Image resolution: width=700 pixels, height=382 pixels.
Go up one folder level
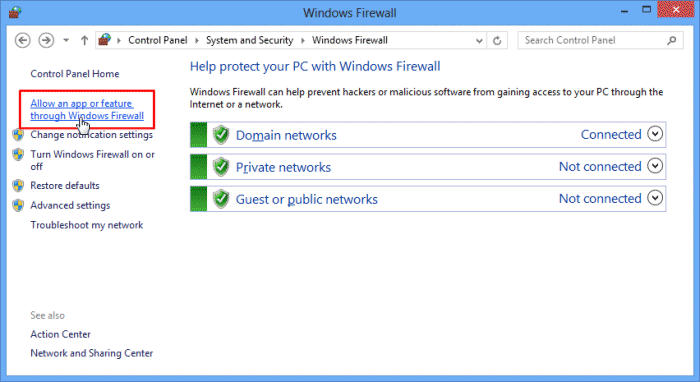click(84, 41)
